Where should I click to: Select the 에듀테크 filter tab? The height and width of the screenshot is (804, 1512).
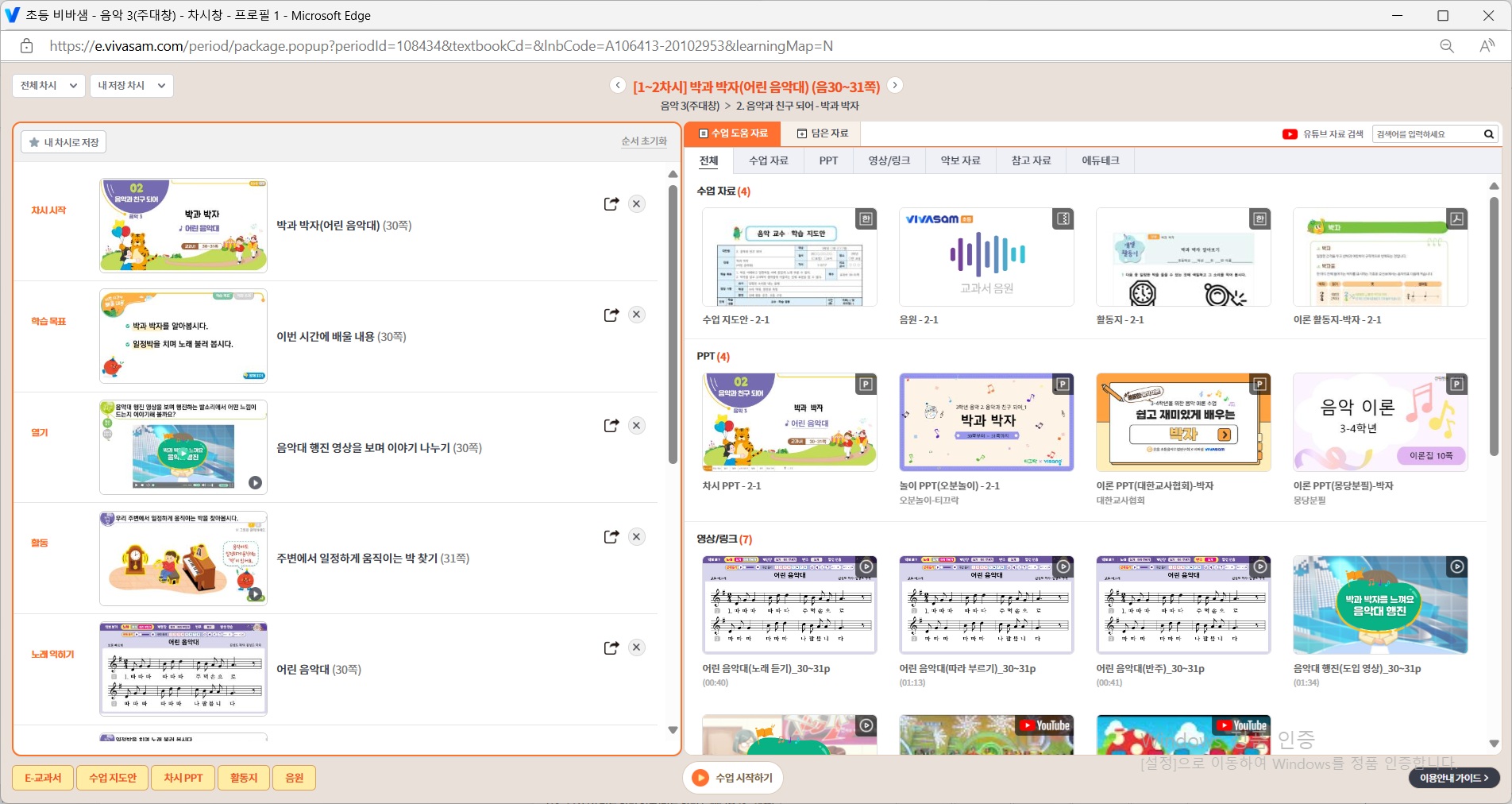(x=1100, y=160)
